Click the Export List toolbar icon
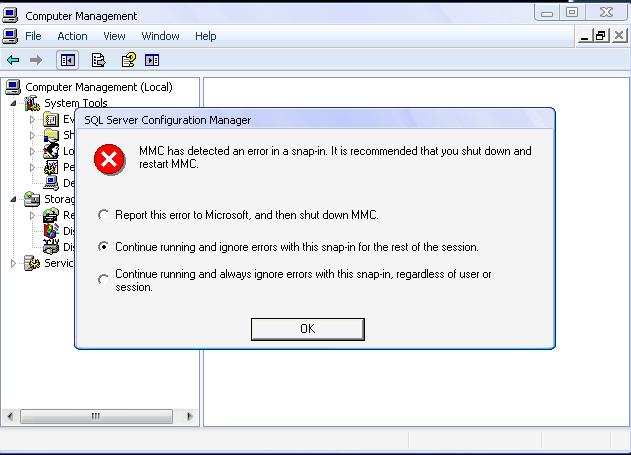The width and height of the screenshot is (631, 455). tap(99, 60)
